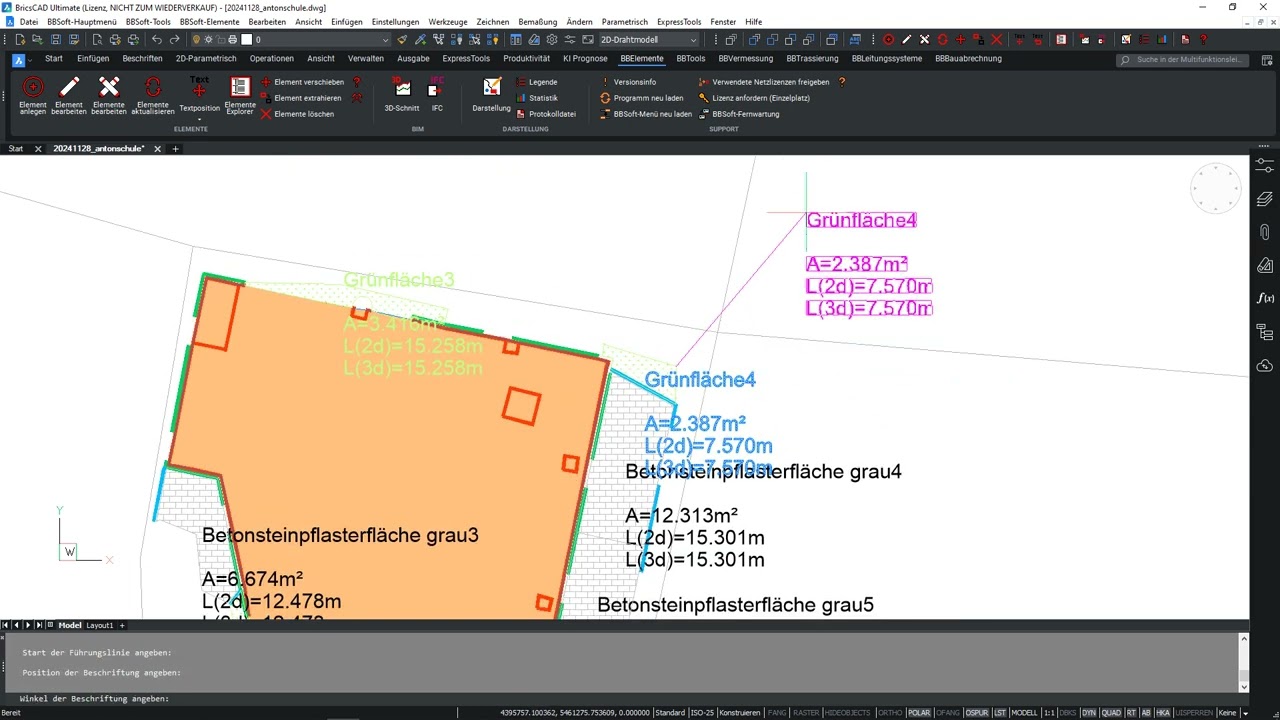1280x720 pixels.
Task: Add a new layout with plus button
Action: tap(122, 625)
